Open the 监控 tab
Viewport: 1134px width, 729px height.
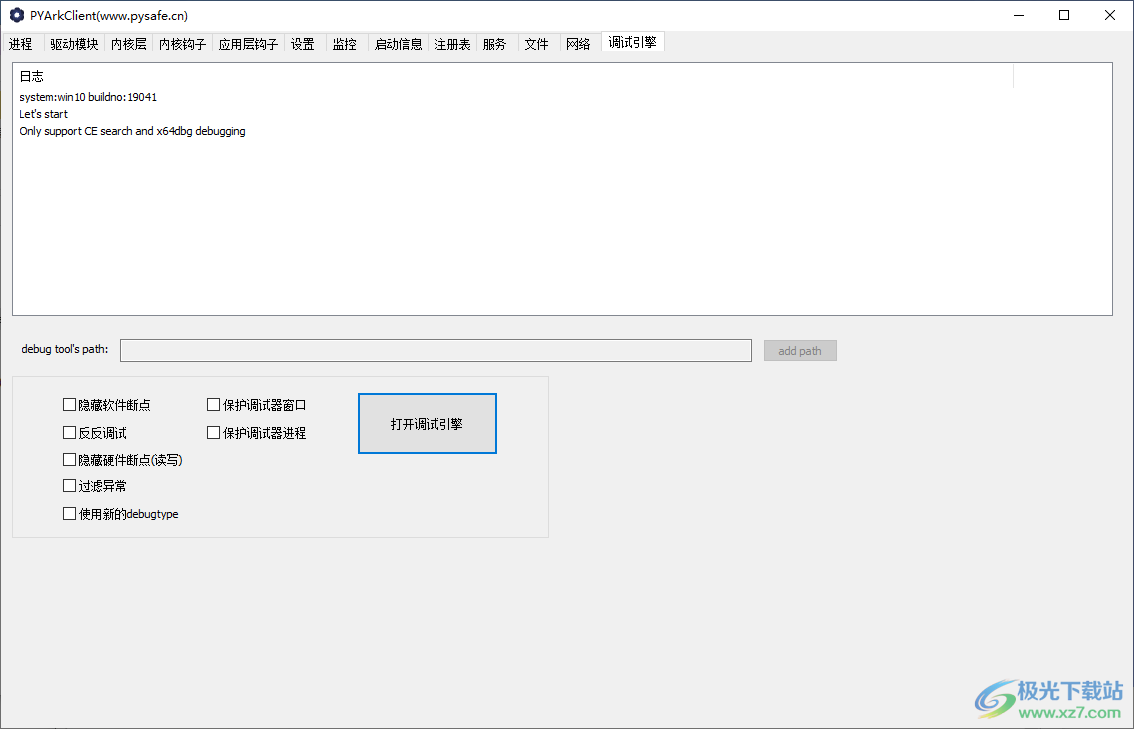point(345,44)
